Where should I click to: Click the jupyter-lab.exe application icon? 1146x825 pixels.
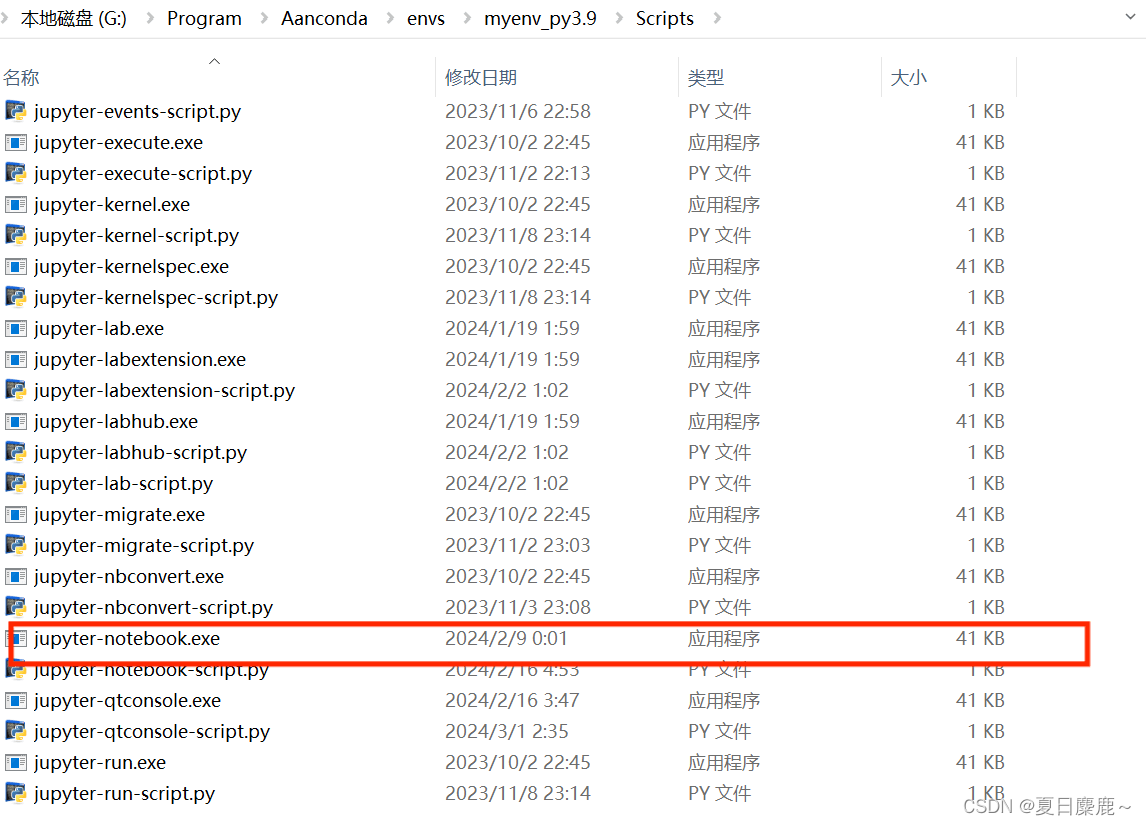click(x=16, y=329)
